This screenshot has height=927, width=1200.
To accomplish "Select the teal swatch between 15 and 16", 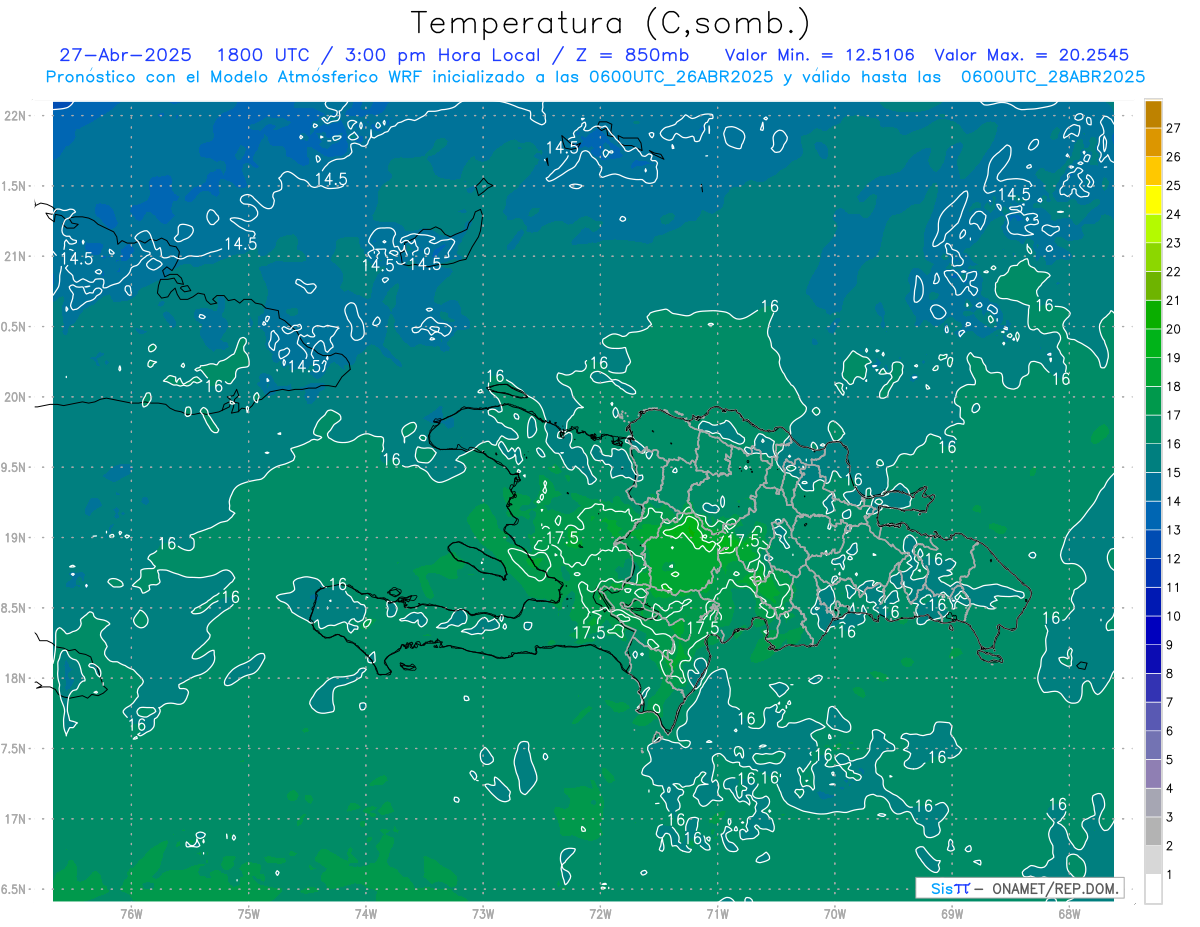I will tap(1153, 458).
